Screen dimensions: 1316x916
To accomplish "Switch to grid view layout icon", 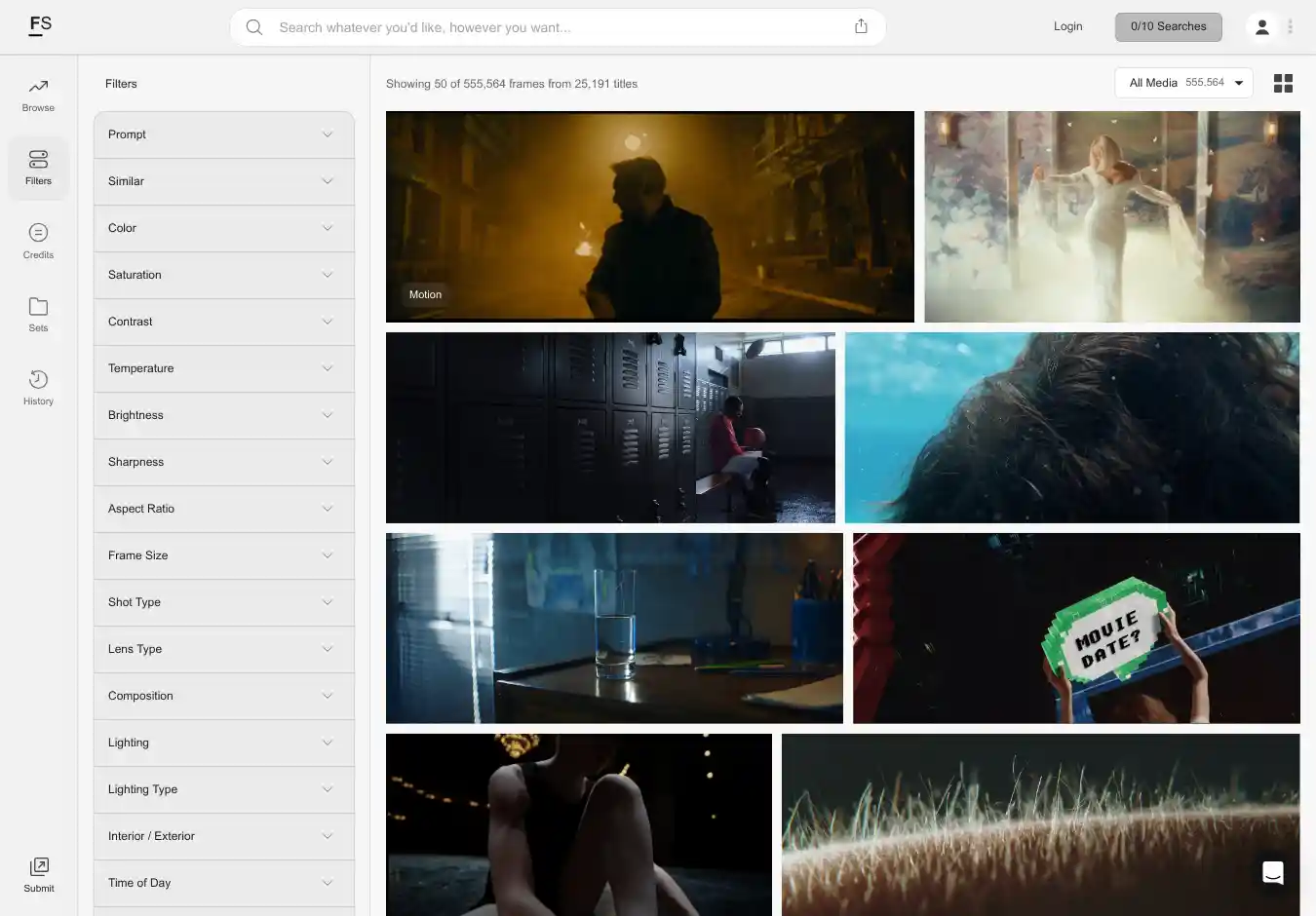I will coord(1283,84).
